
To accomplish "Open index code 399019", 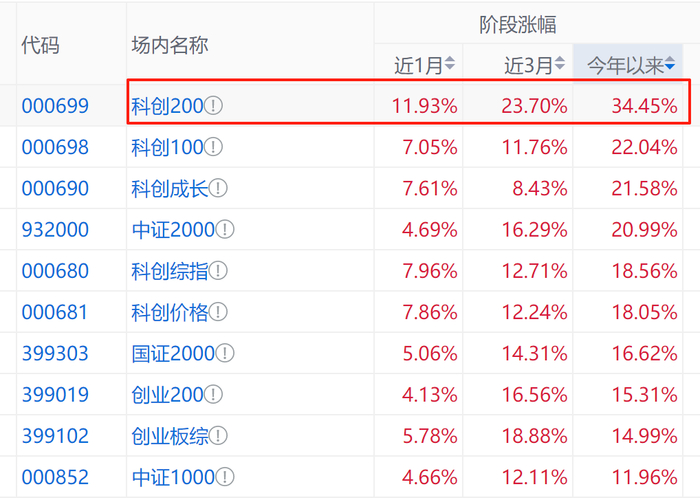I will click(x=55, y=394).
